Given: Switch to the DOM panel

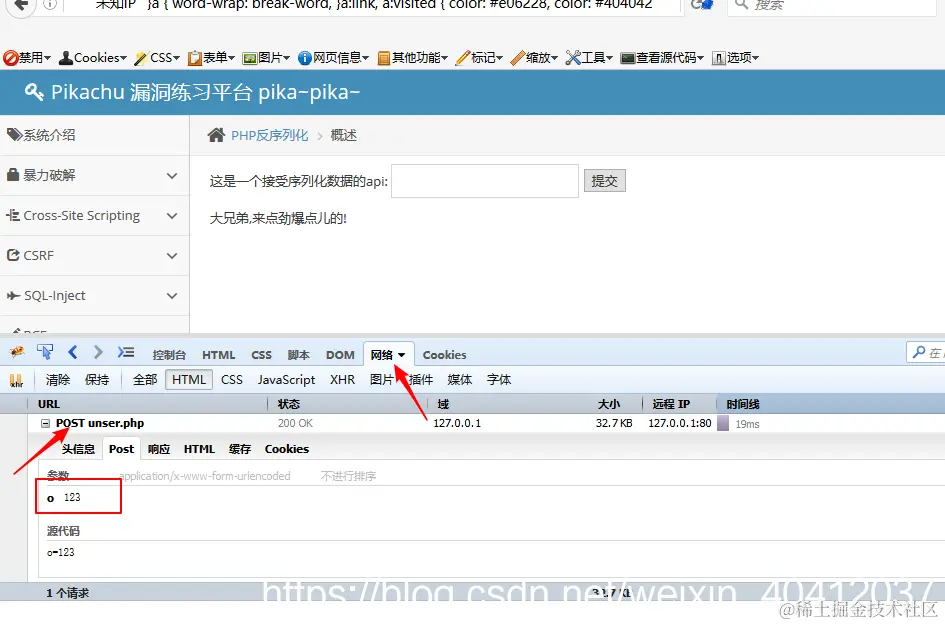Looking at the screenshot, I should (340, 355).
